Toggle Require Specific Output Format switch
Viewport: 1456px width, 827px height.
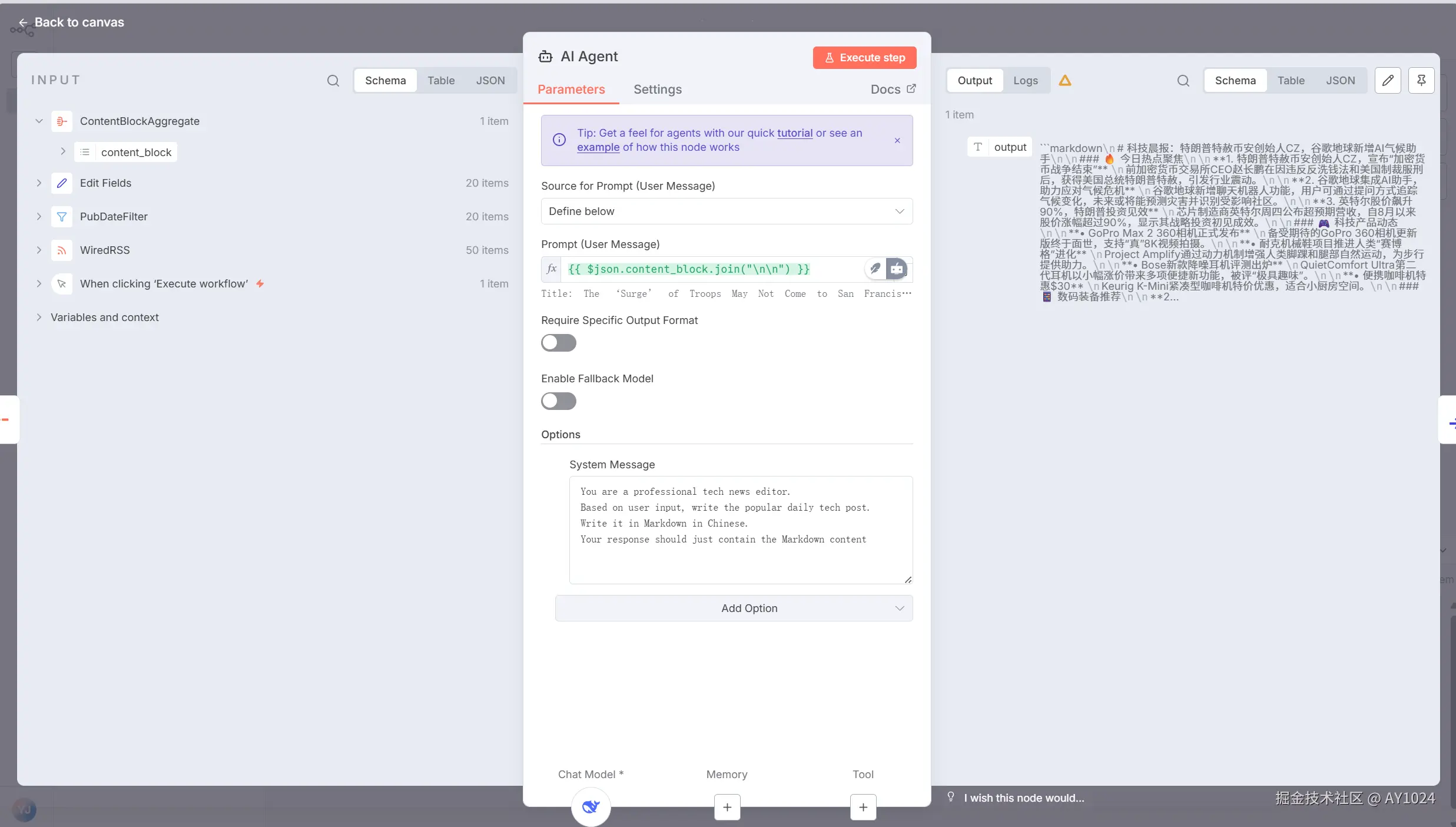pyautogui.click(x=558, y=343)
